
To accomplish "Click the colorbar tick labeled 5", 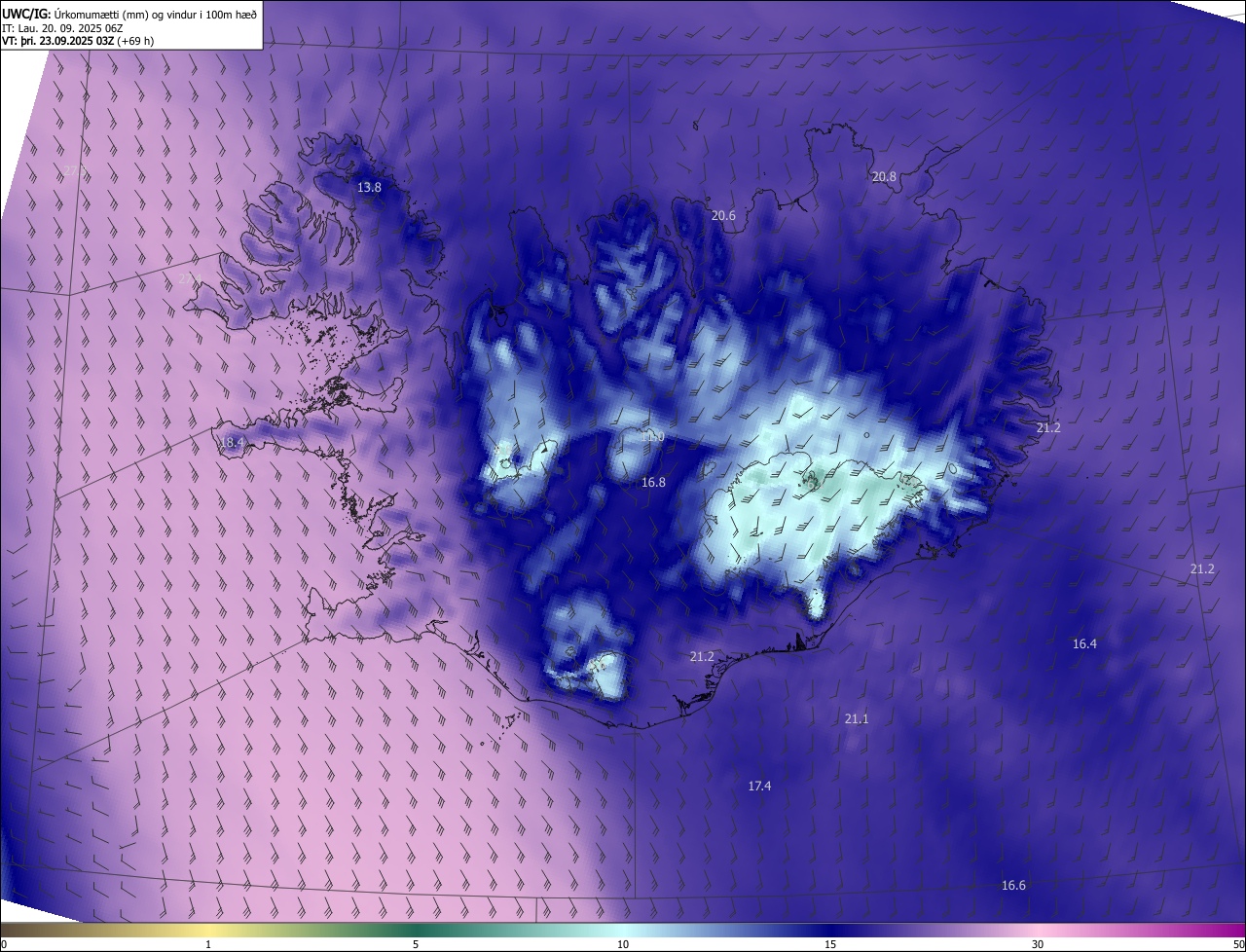I will pyautogui.click(x=416, y=944).
